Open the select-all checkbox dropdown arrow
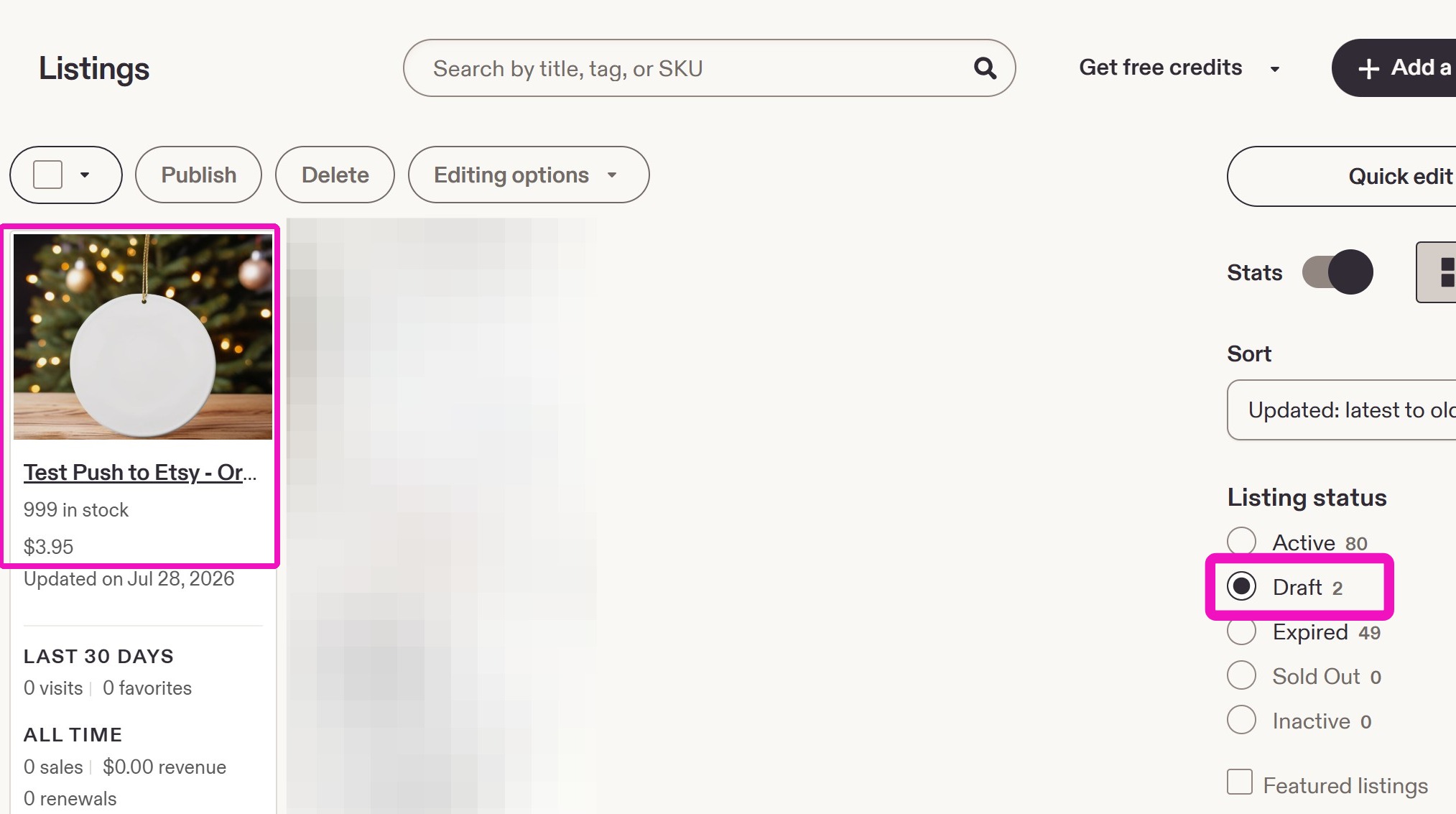 pos(85,175)
